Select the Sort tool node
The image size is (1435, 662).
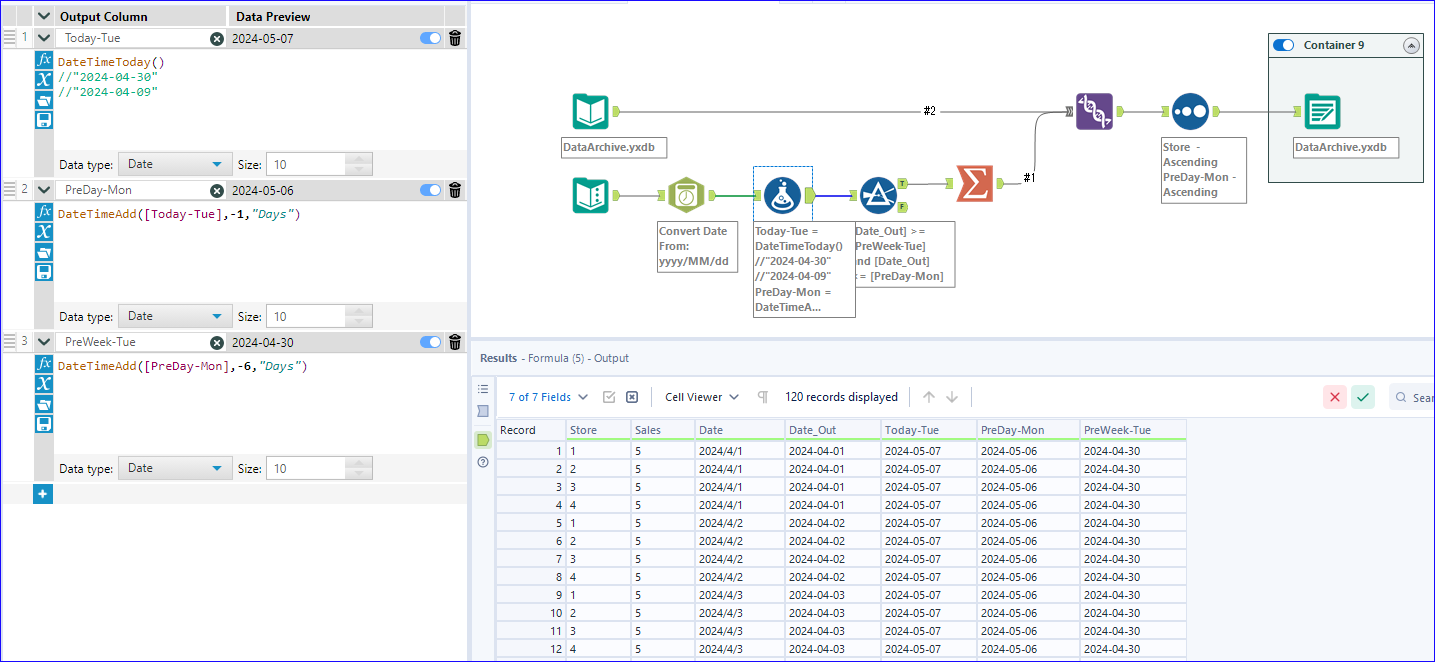[1190, 111]
